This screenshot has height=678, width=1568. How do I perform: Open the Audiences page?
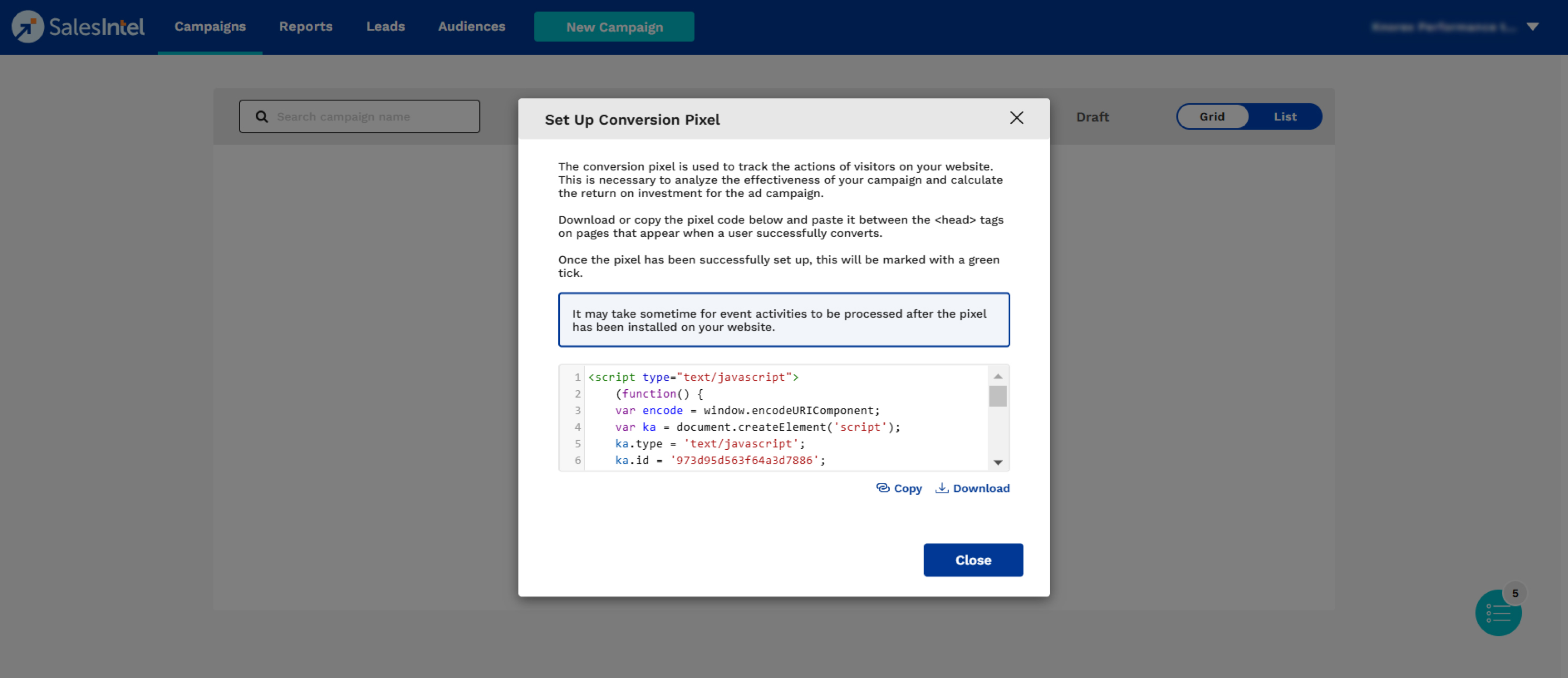point(472,27)
